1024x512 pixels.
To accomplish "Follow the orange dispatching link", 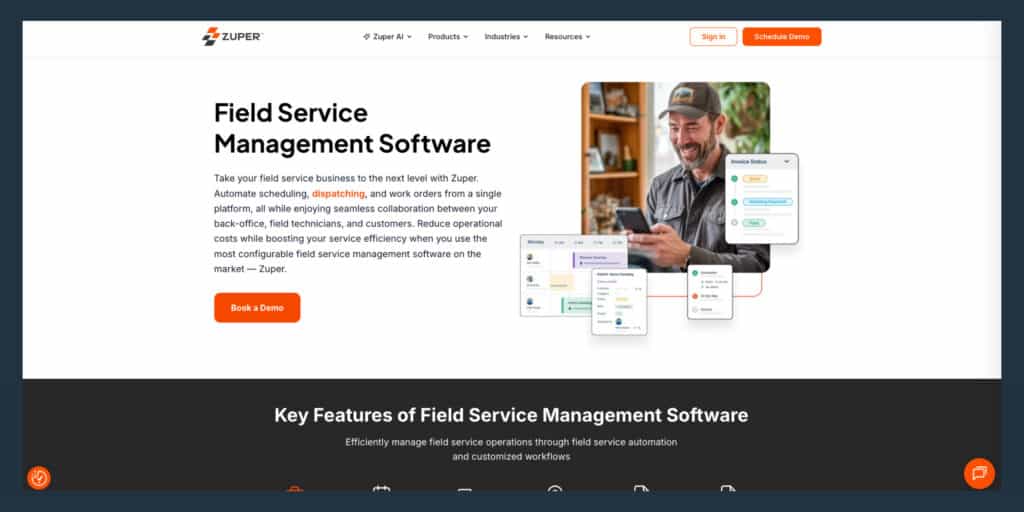I will pos(338,194).
